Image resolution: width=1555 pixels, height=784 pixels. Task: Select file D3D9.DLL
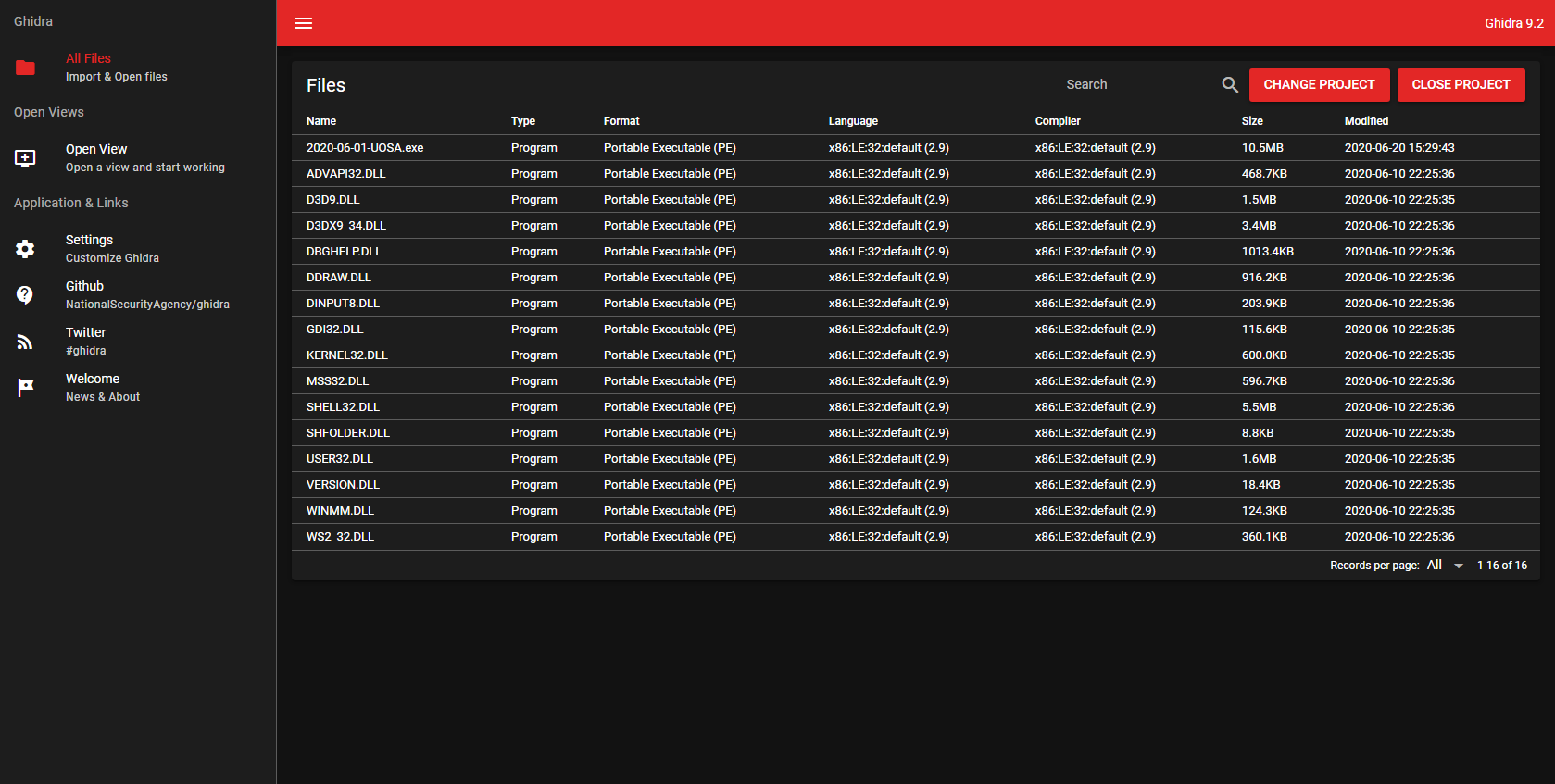pyautogui.click(x=332, y=200)
